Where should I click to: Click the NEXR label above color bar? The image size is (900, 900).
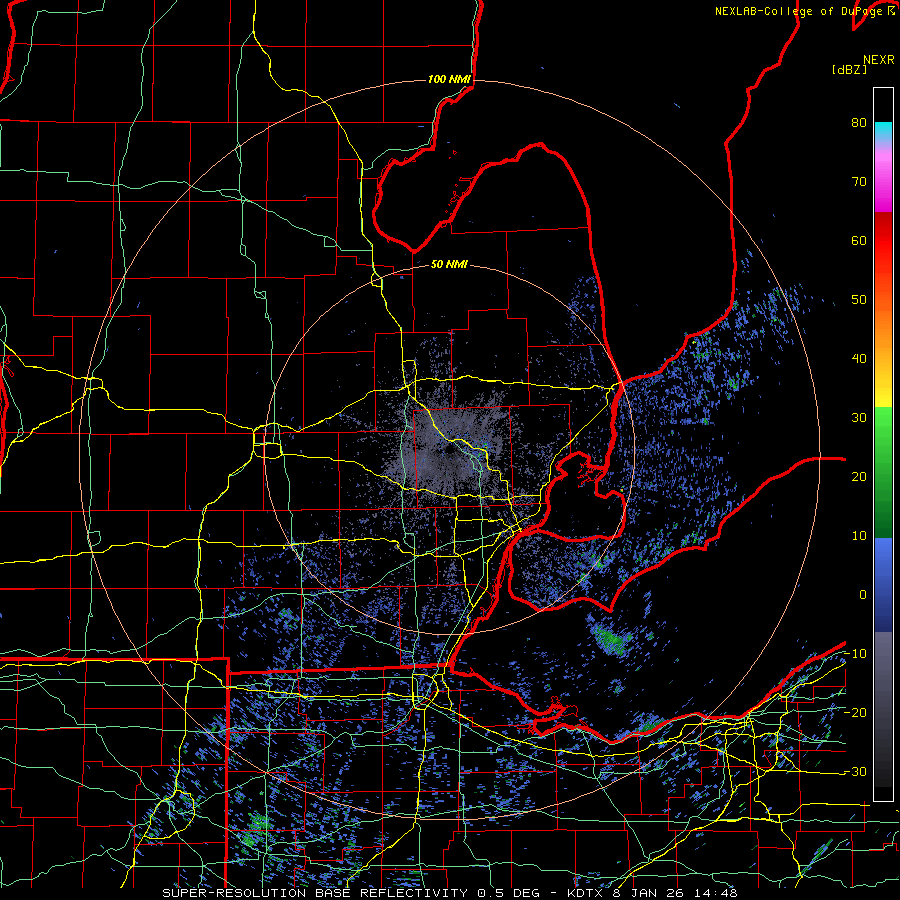[879, 60]
